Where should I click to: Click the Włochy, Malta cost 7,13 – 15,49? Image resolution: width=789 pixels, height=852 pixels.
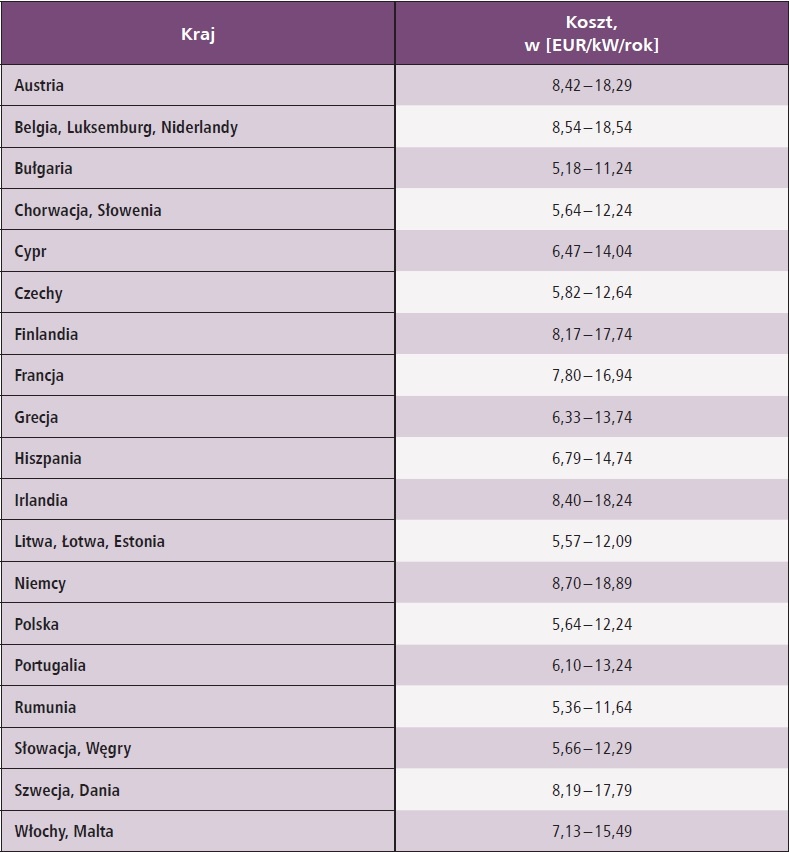592,831
